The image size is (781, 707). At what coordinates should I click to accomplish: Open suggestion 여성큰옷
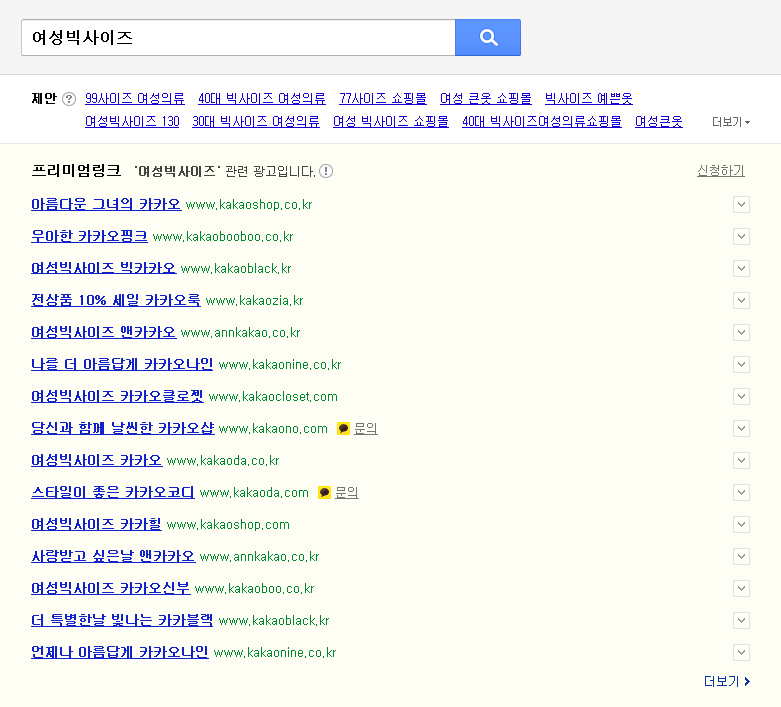pyautogui.click(x=658, y=122)
